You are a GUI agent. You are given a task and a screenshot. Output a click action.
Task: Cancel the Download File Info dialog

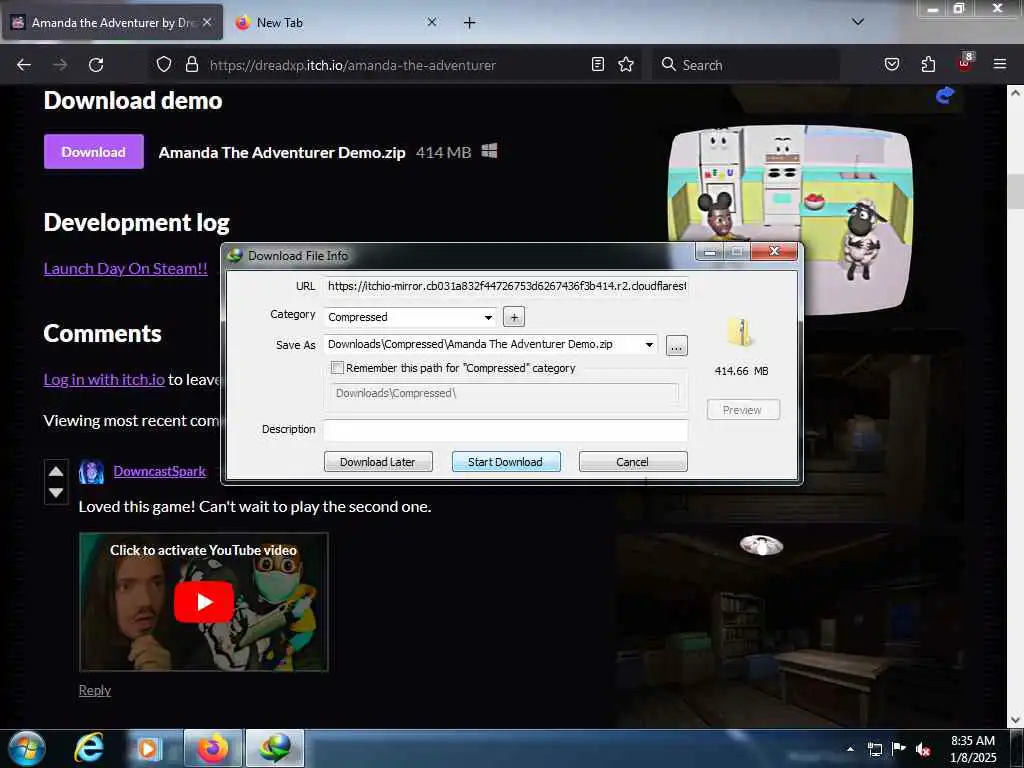[x=633, y=462]
